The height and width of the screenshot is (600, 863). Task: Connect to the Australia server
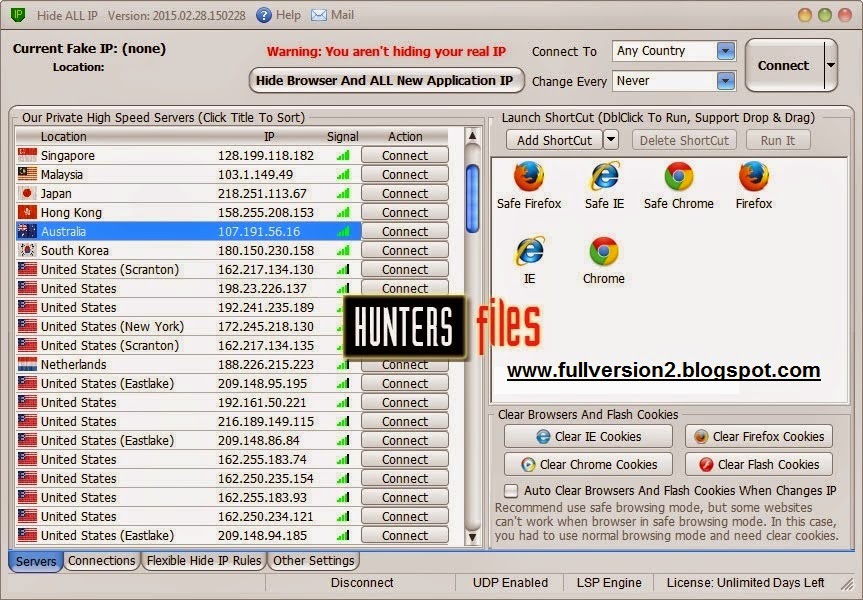point(405,232)
